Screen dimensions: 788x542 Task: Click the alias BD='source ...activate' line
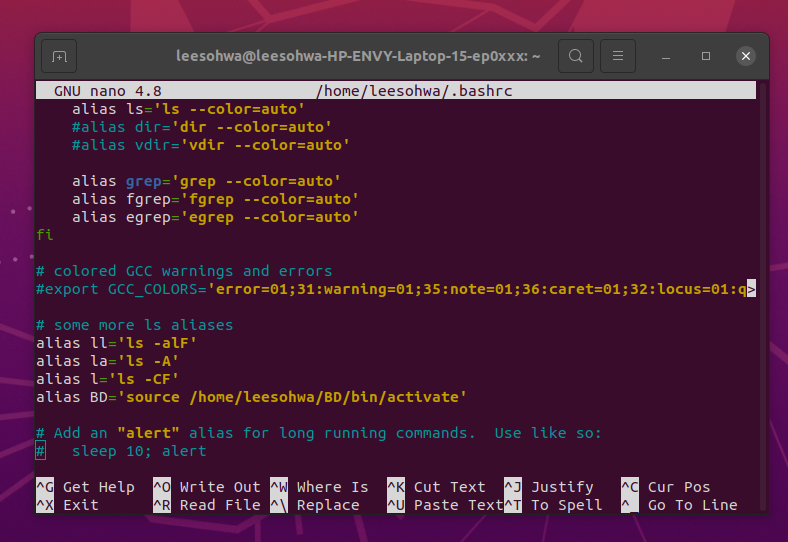251,398
